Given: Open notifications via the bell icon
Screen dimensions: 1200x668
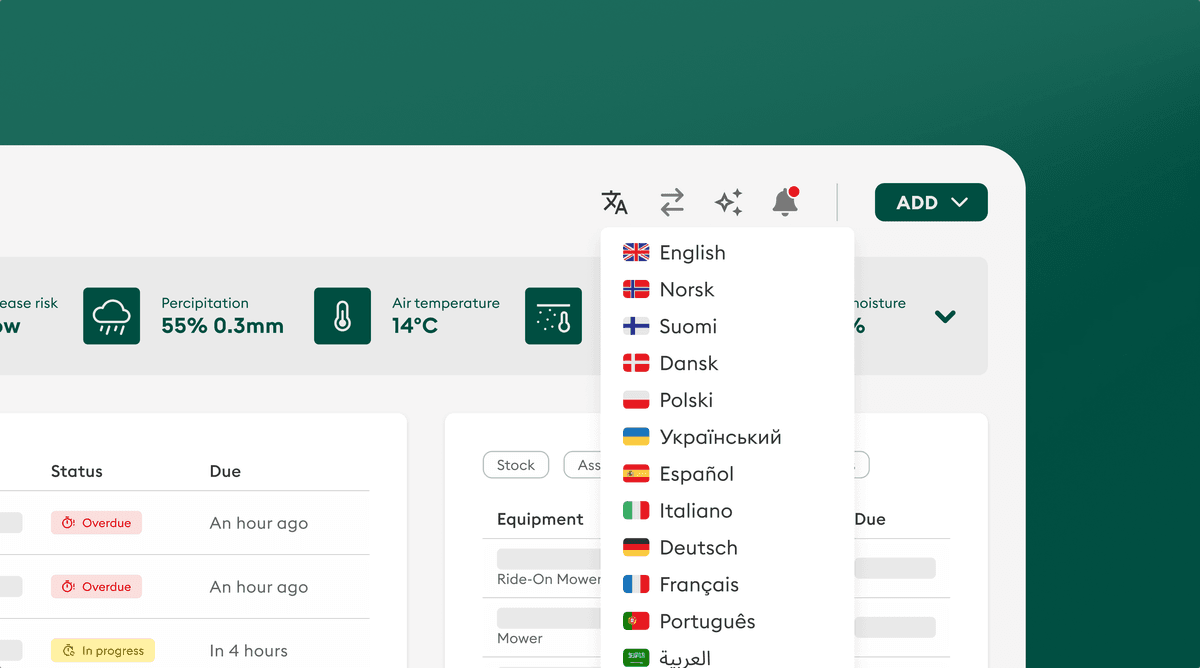Looking at the screenshot, I should pos(785,202).
